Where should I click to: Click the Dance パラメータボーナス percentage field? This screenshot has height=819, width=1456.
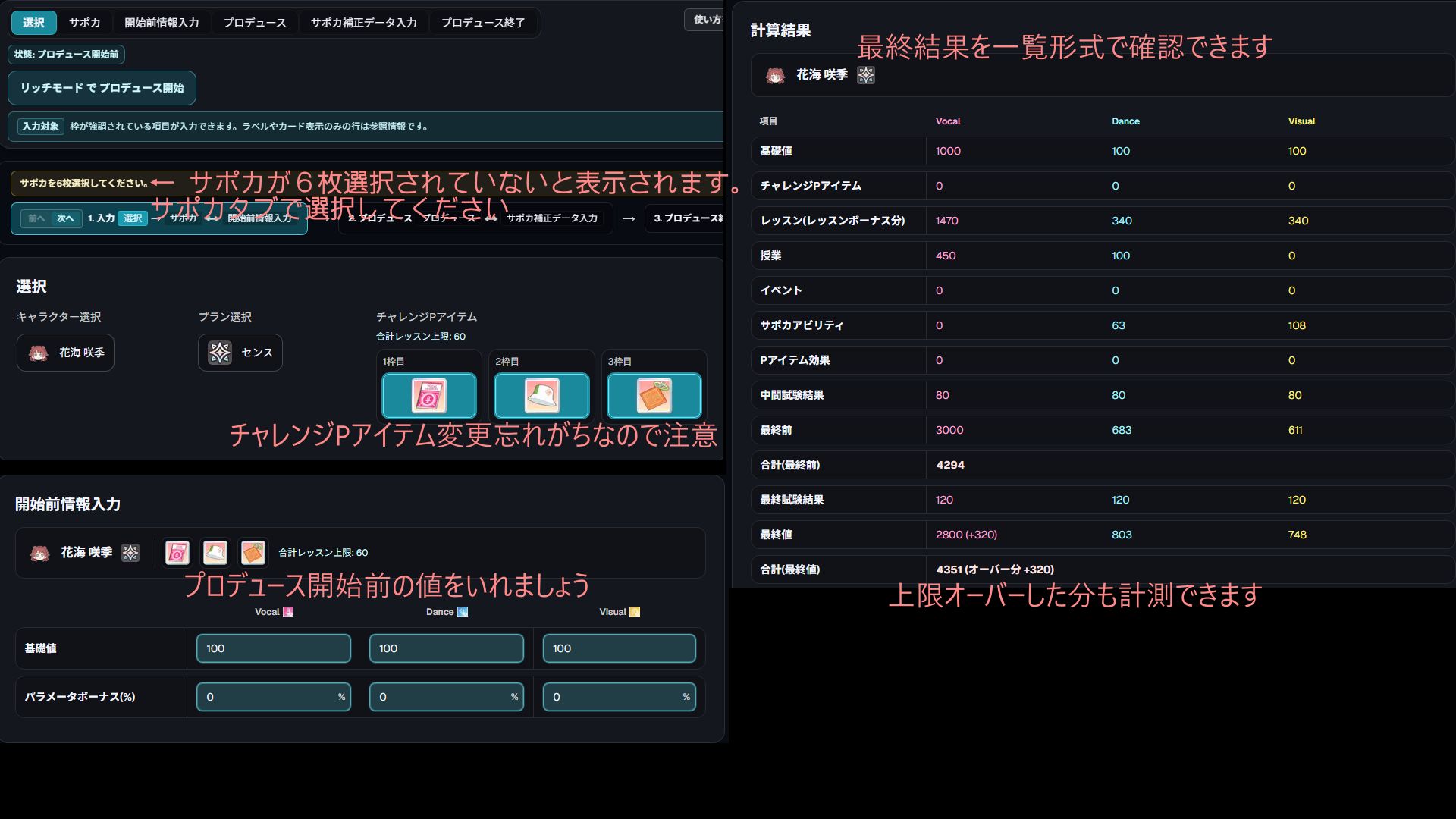(446, 697)
